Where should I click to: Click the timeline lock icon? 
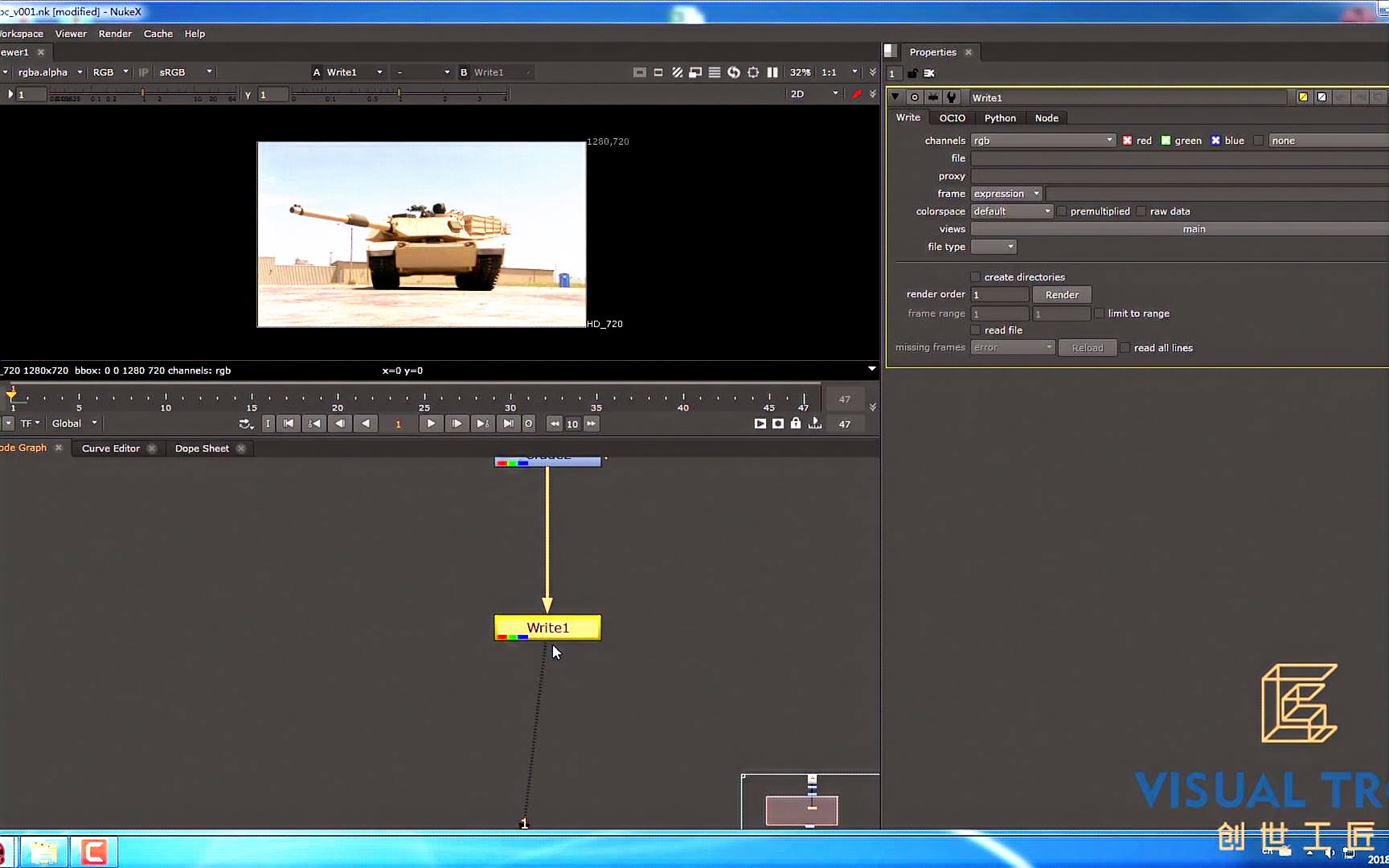(x=796, y=424)
